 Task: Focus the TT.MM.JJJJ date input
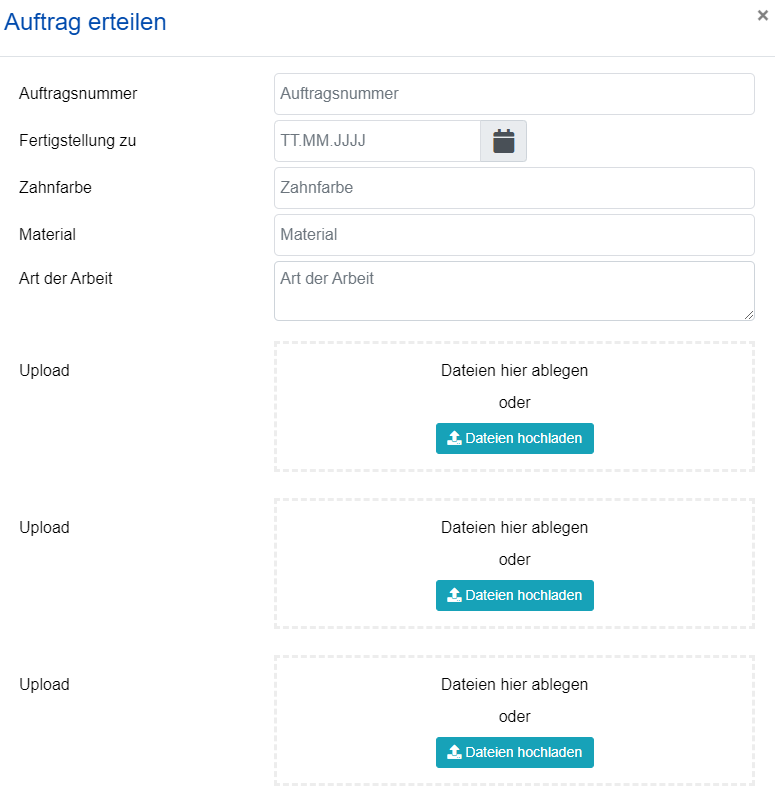377,141
